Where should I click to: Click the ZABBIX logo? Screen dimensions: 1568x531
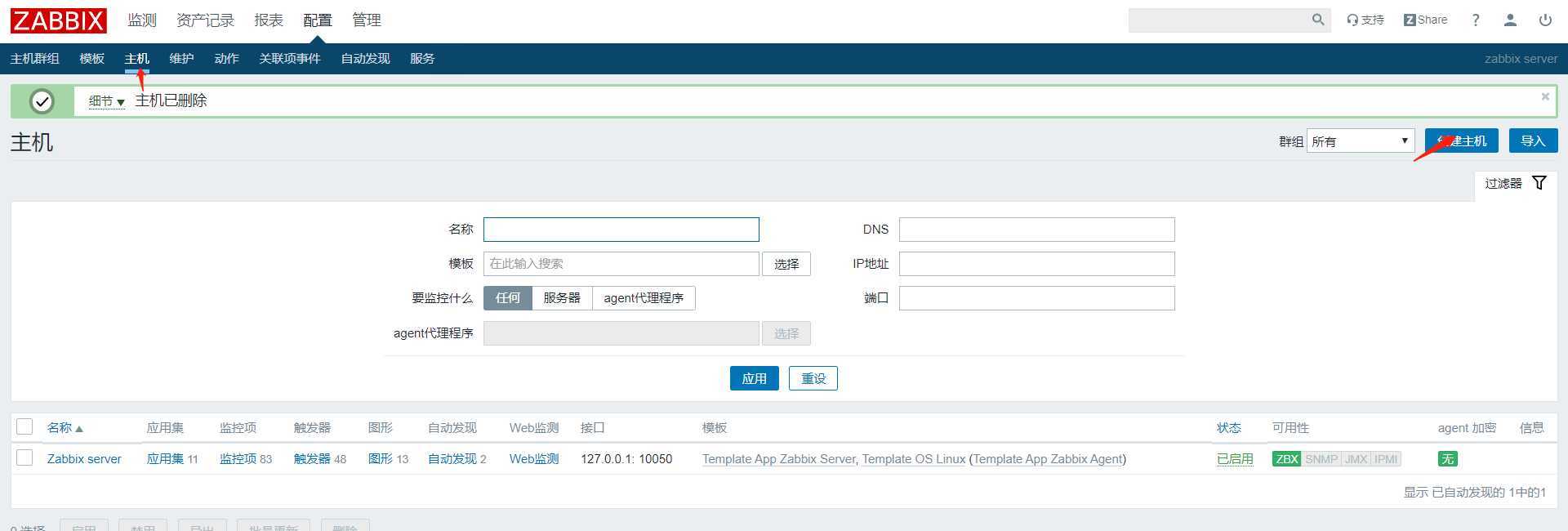point(59,20)
